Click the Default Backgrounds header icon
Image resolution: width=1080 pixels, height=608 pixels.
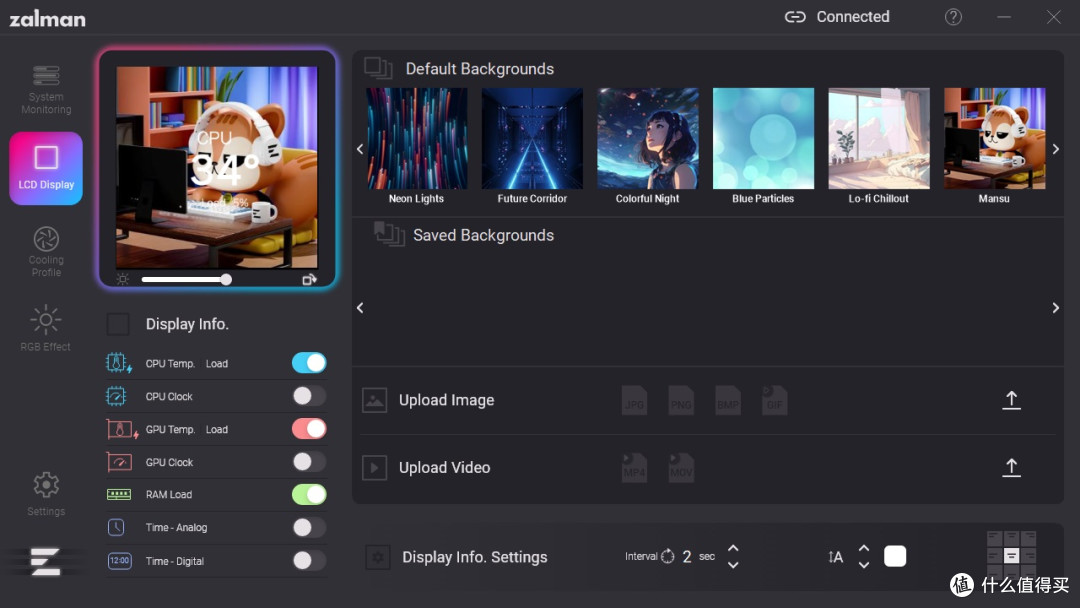click(378, 68)
